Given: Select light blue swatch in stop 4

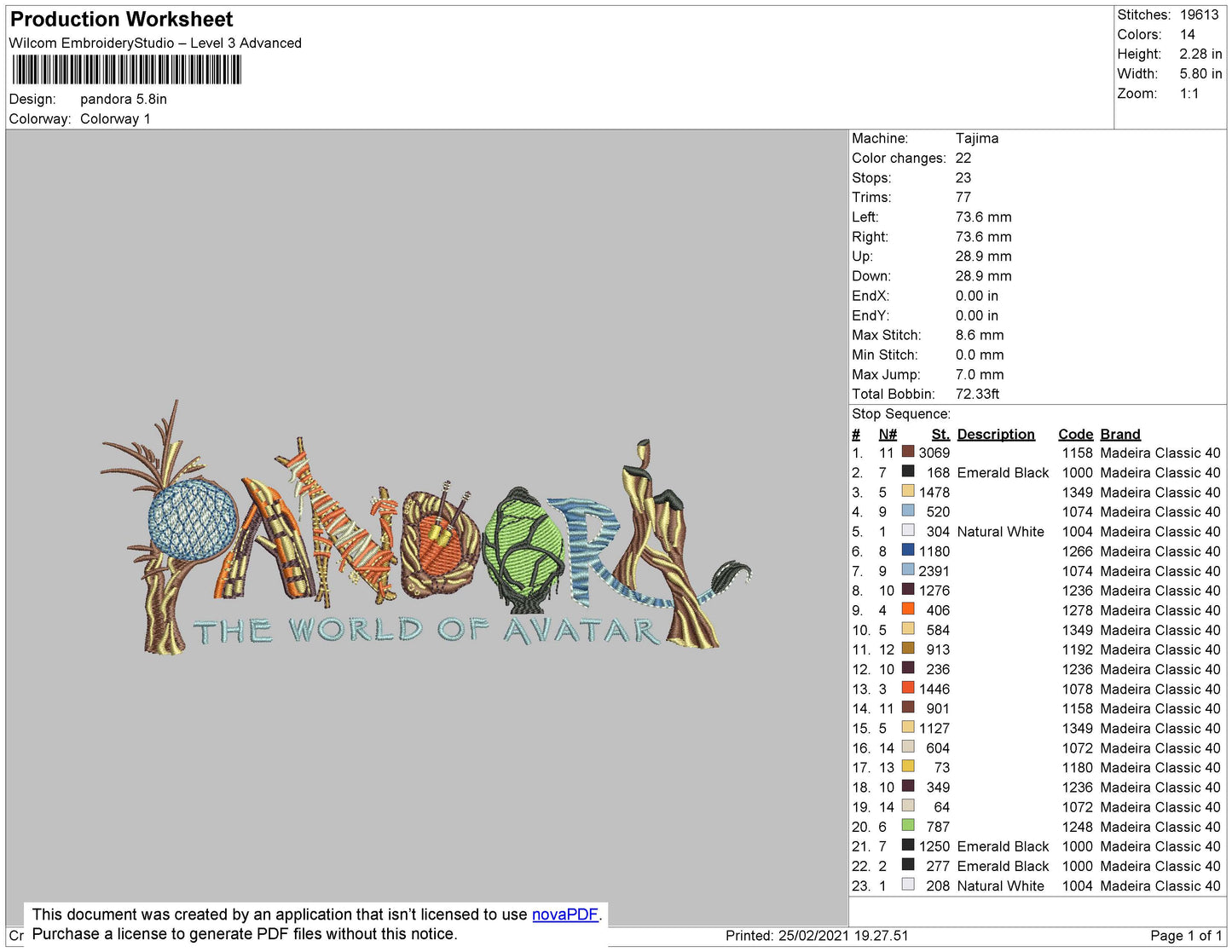Looking at the screenshot, I should click(x=908, y=511).
